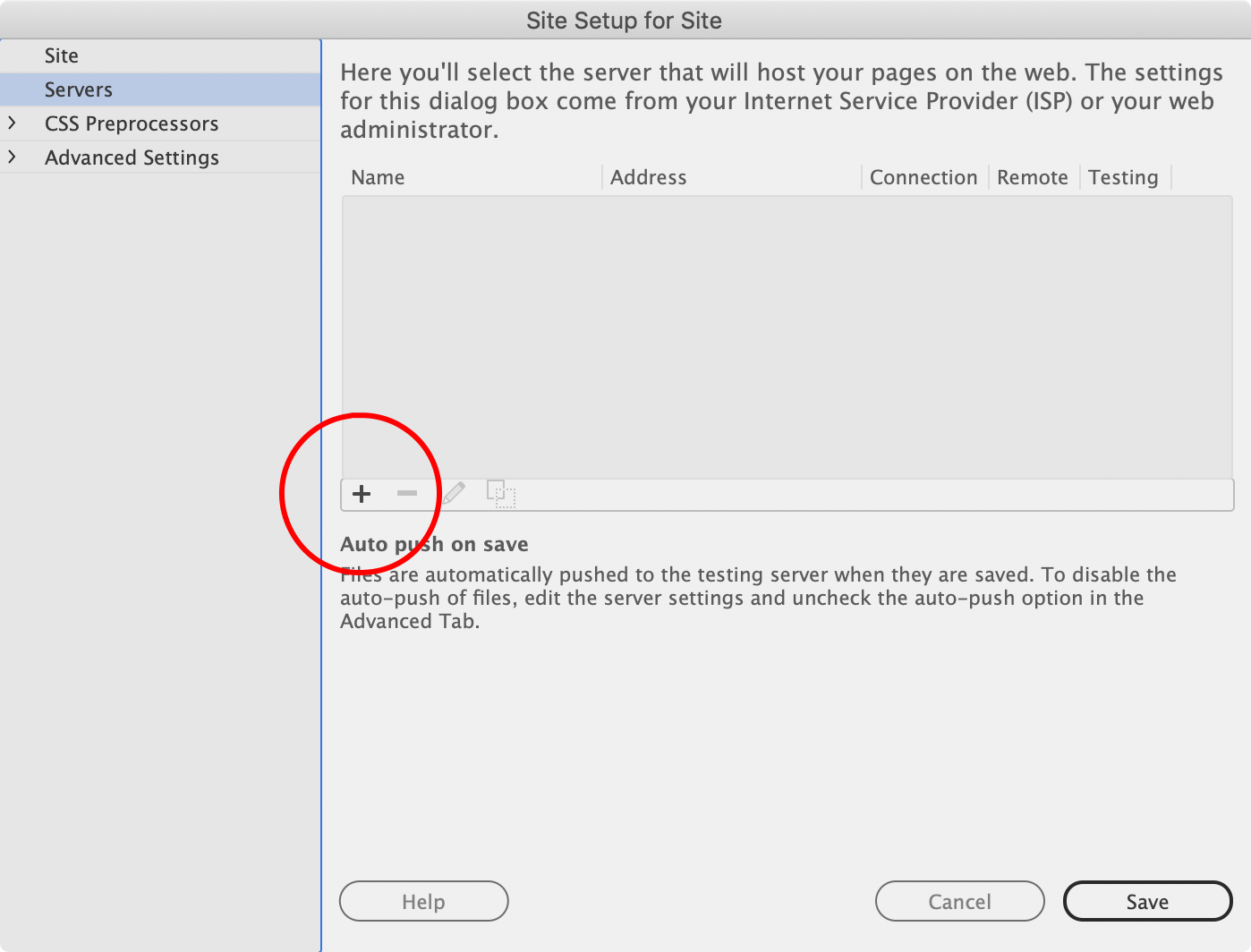Click the Cancel button

(959, 901)
